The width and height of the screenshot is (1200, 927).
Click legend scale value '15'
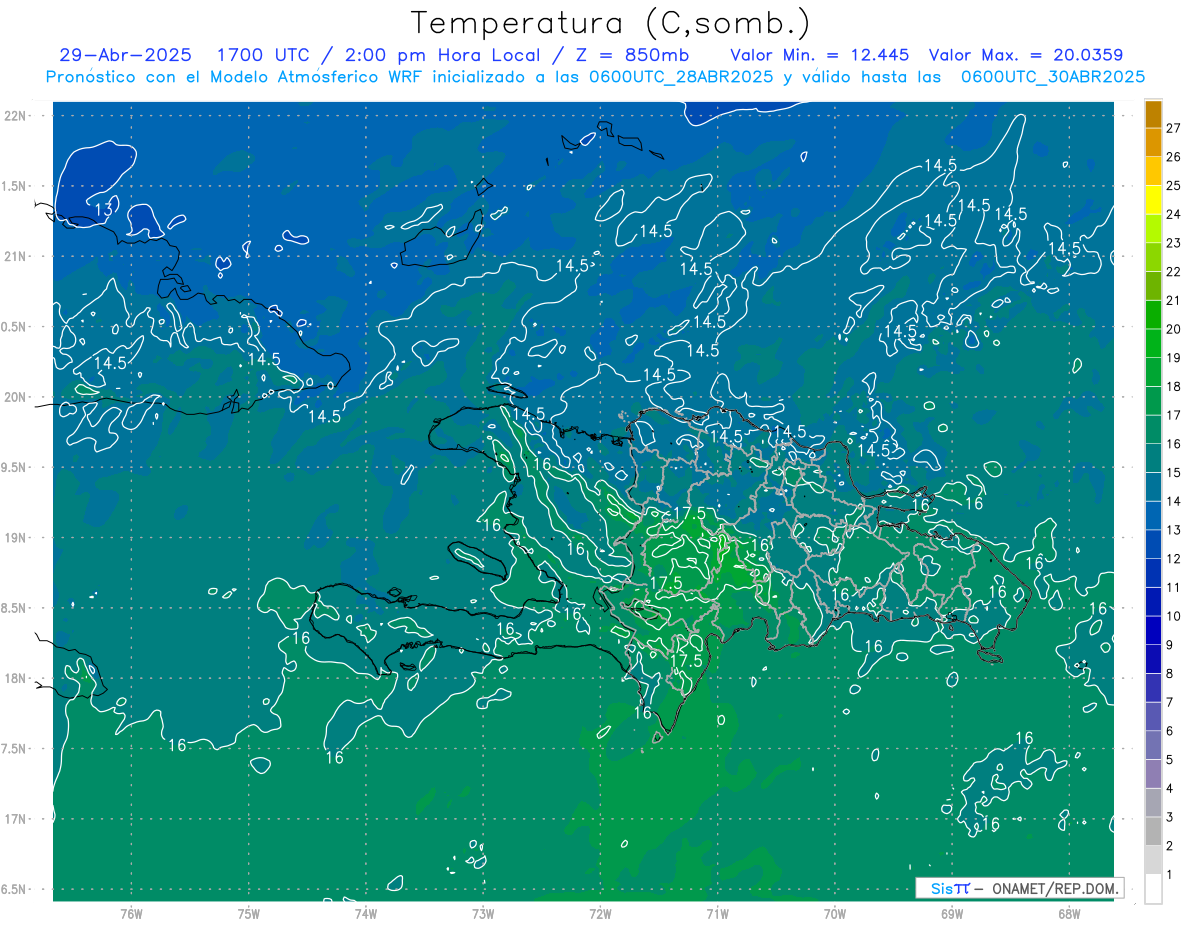(x=1173, y=473)
